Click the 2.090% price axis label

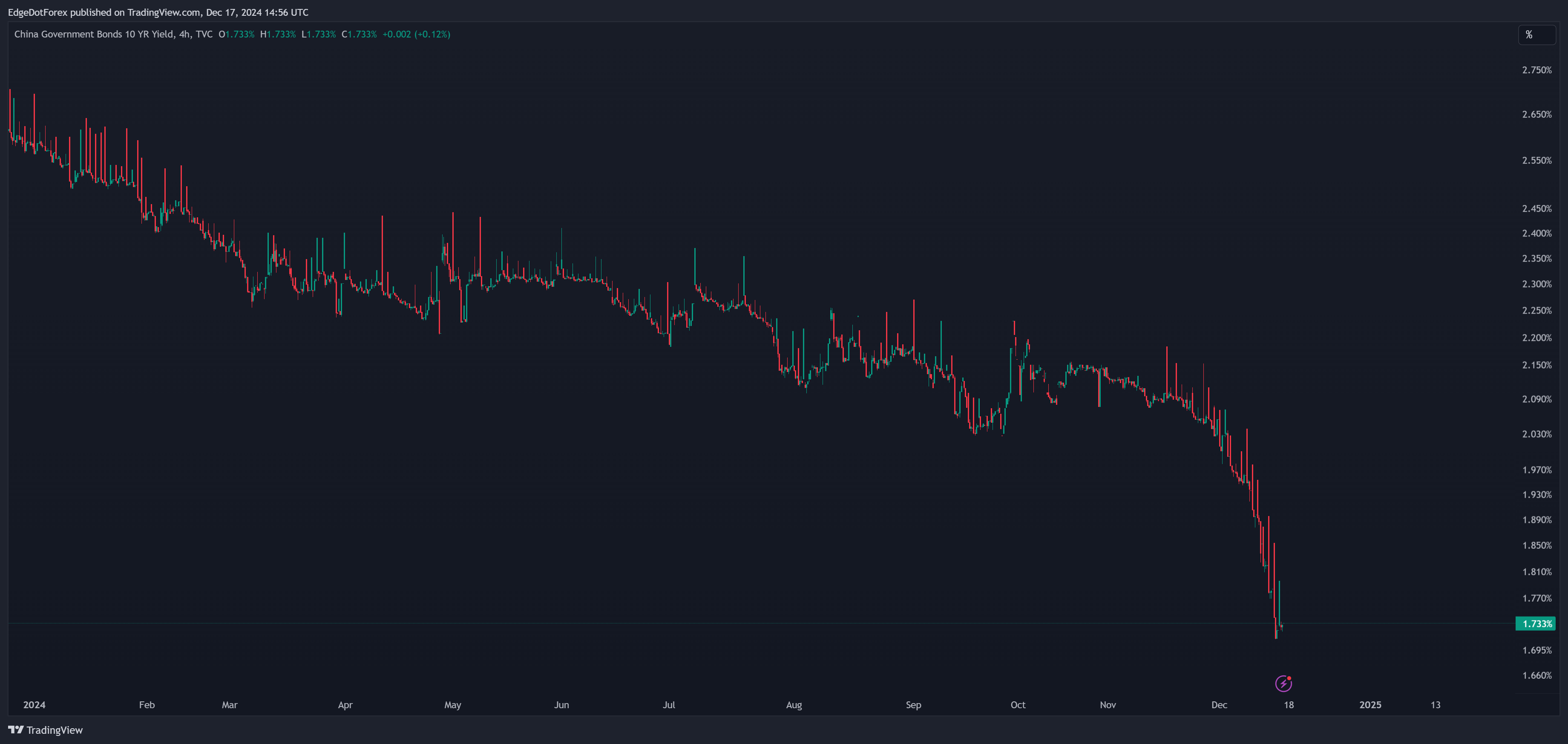(1536, 399)
